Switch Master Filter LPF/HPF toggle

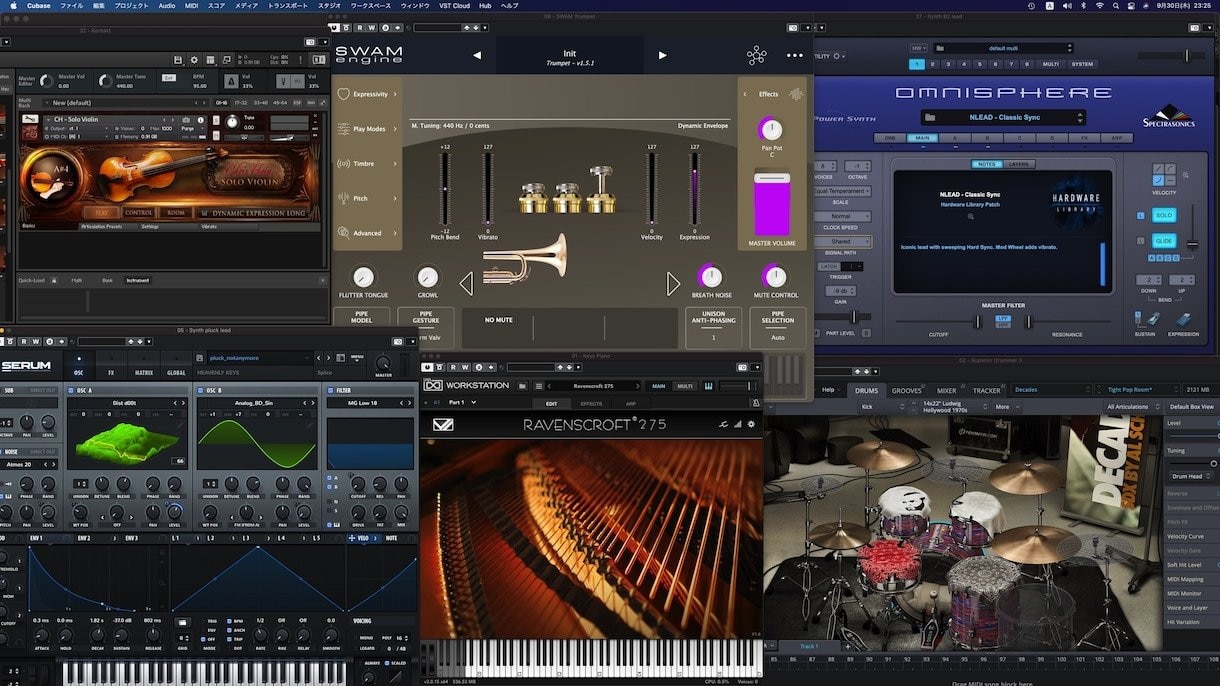point(1003,321)
